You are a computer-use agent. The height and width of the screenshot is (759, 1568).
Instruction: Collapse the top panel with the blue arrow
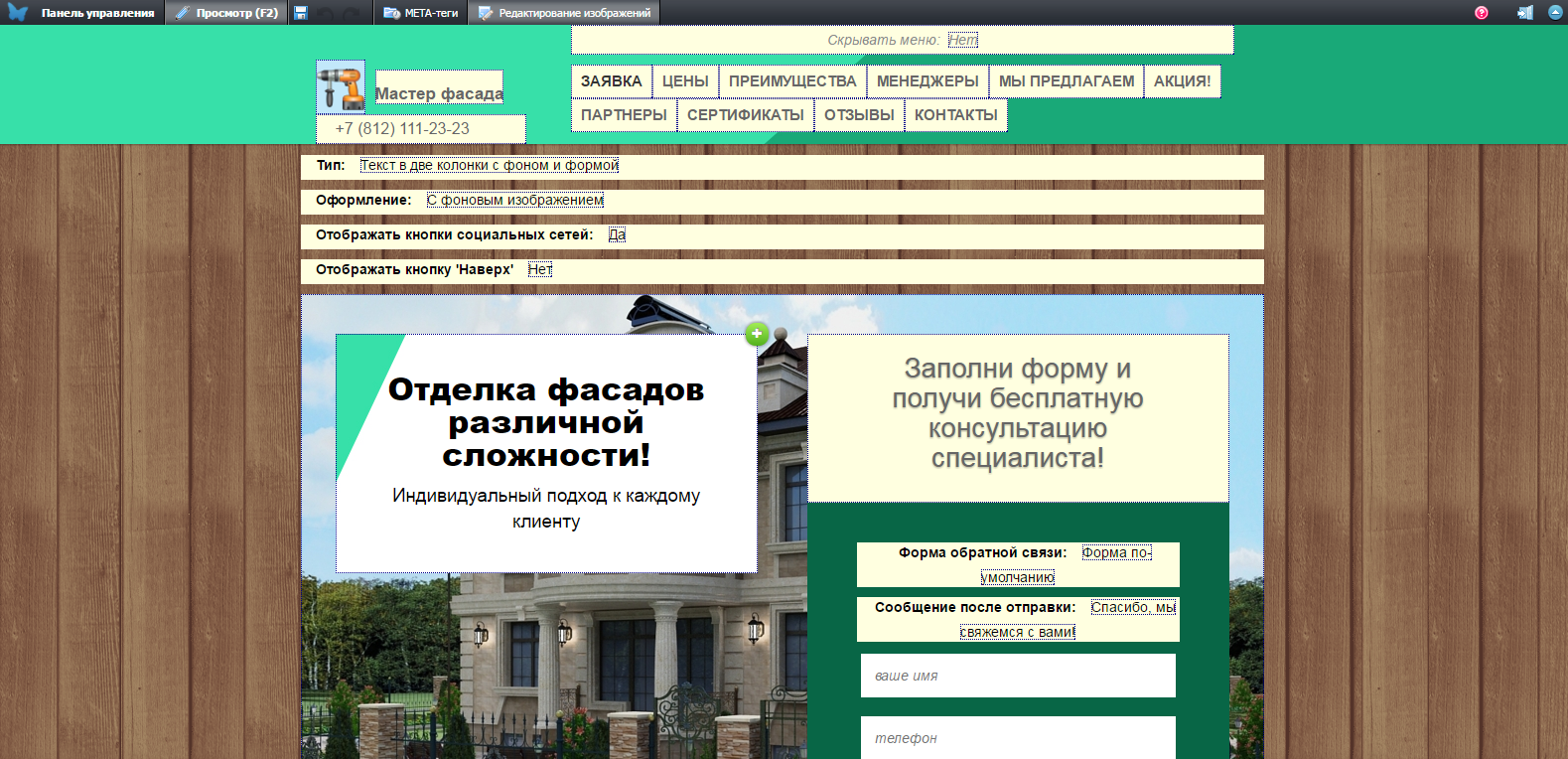[1555, 13]
